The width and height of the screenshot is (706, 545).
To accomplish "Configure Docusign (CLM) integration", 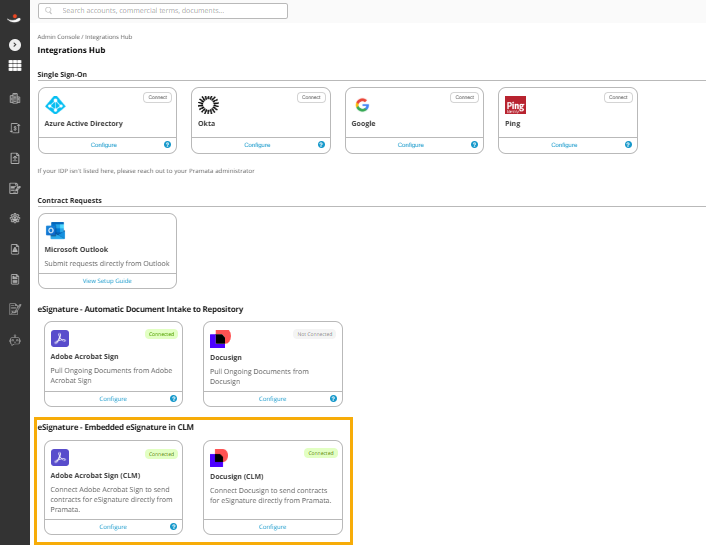I will [x=272, y=527].
